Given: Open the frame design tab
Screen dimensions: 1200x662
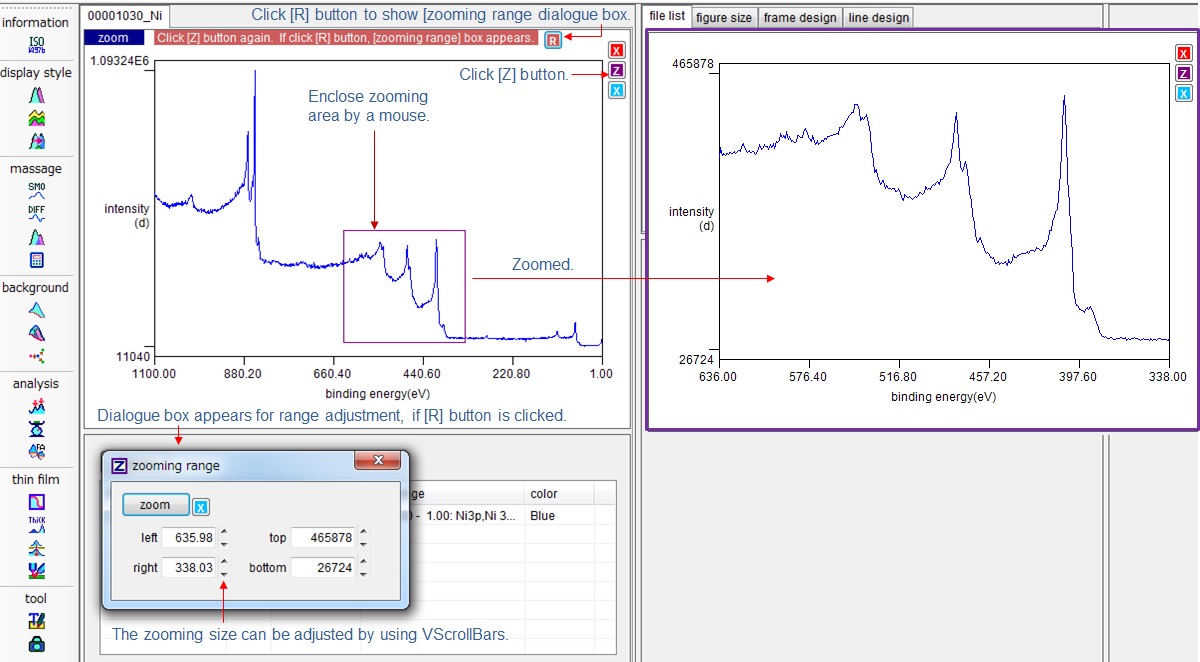Looking at the screenshot, I should pos(799,18).
